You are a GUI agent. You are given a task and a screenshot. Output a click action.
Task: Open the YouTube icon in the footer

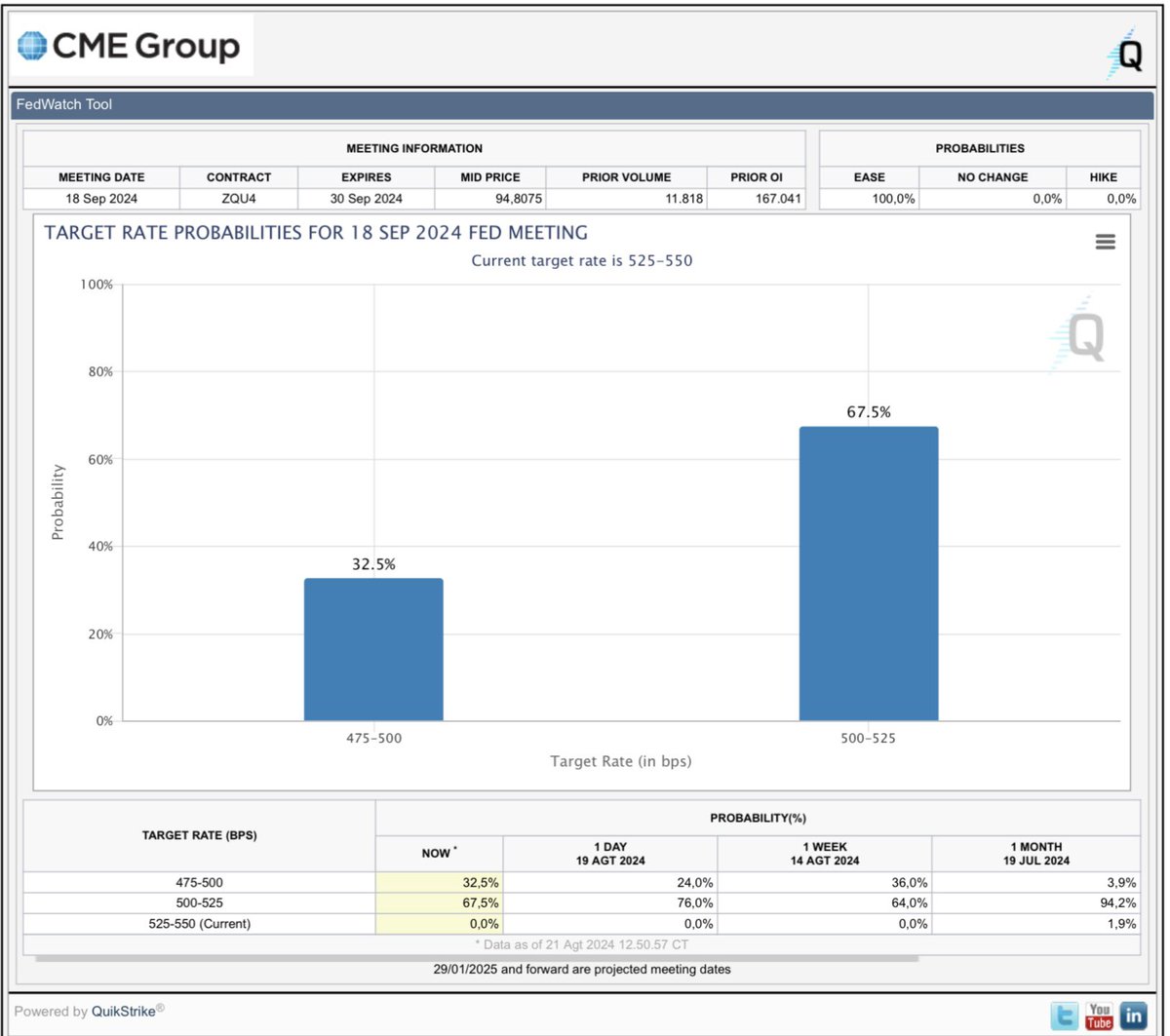(1099, 1015)
